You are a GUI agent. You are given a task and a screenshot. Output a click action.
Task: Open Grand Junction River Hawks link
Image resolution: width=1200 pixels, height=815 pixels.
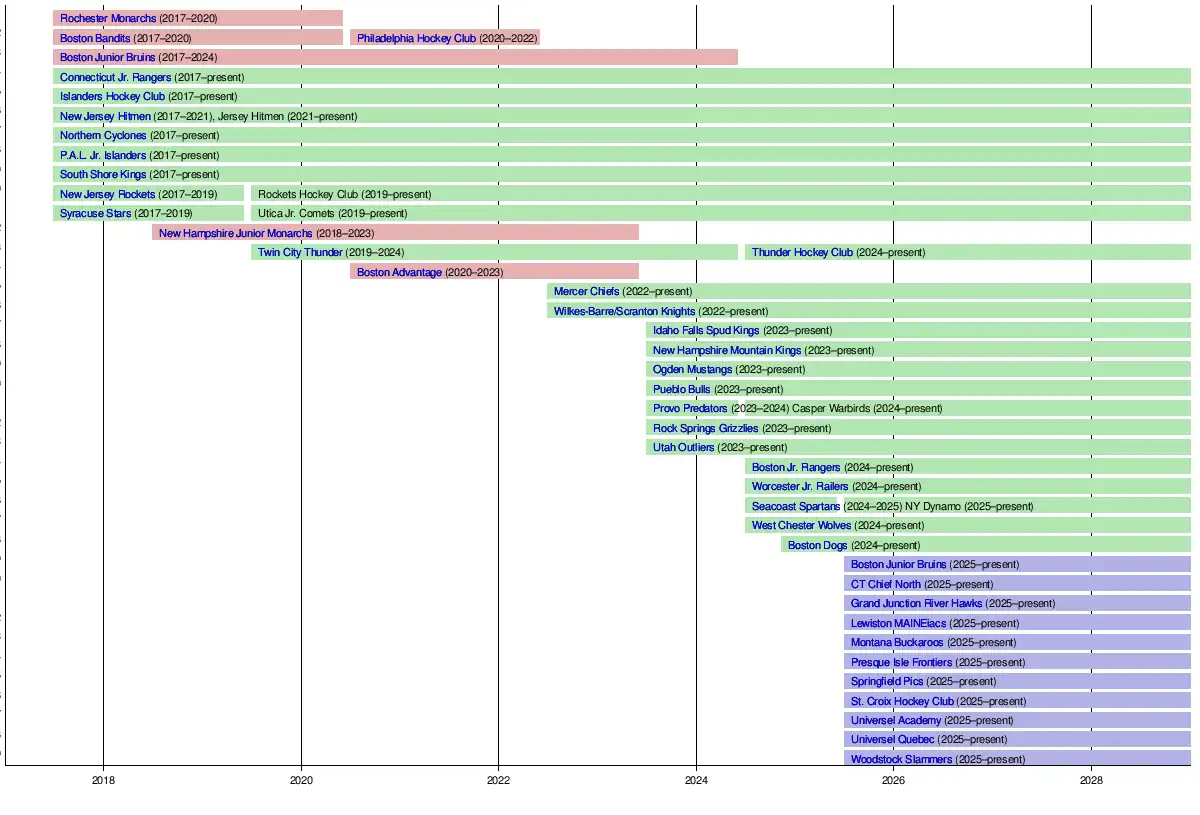tap(916, 603)
